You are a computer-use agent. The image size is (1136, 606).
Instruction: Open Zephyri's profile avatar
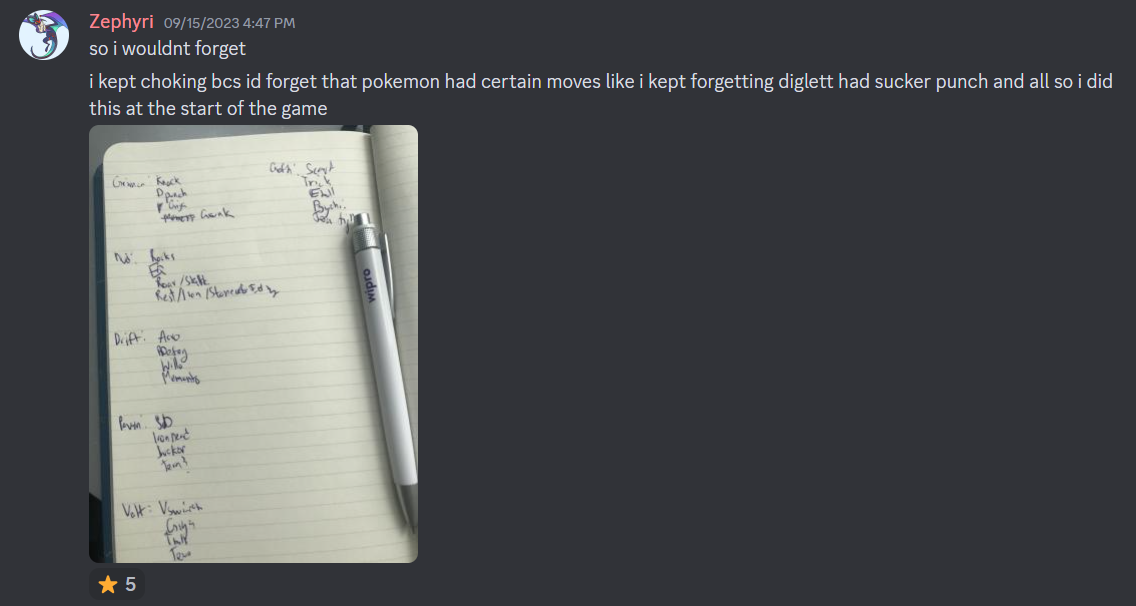pyautogui.click(x=43, y=35)
